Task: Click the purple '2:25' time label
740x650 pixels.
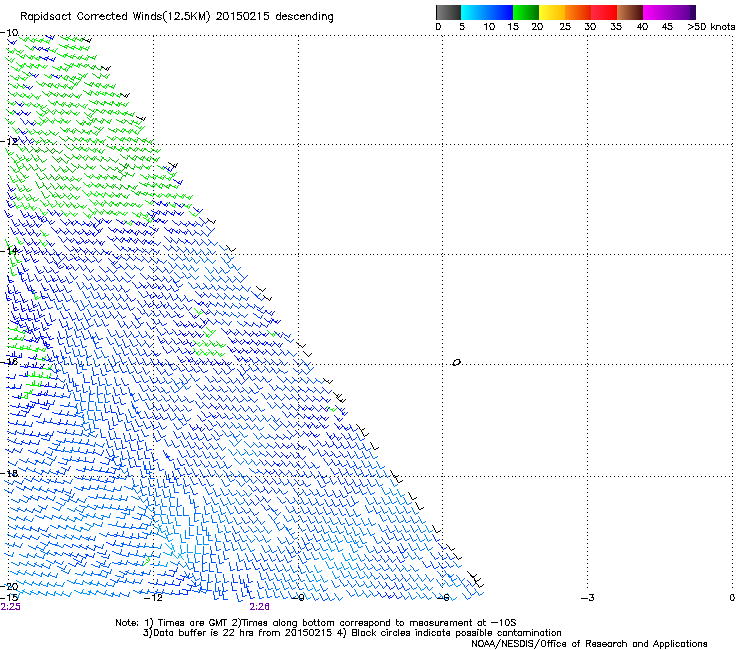Action: [x=10, y=607]
